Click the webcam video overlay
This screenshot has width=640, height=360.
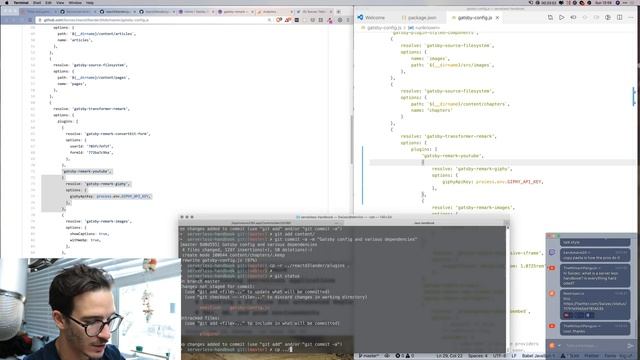[90, 309]
